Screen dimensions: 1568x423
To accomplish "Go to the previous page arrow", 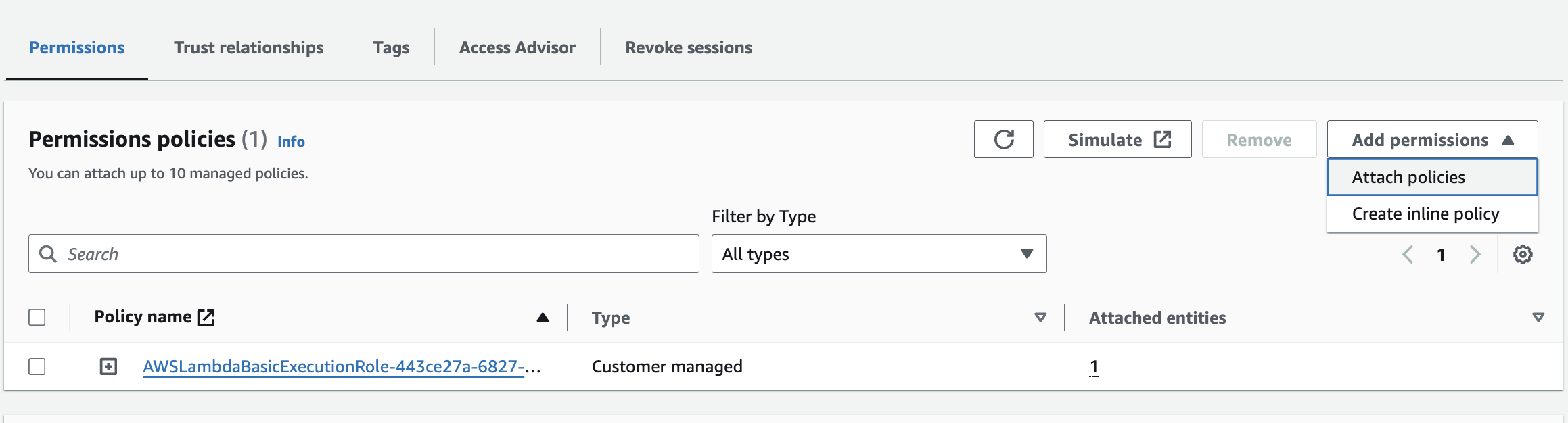I will [1408, 255].
